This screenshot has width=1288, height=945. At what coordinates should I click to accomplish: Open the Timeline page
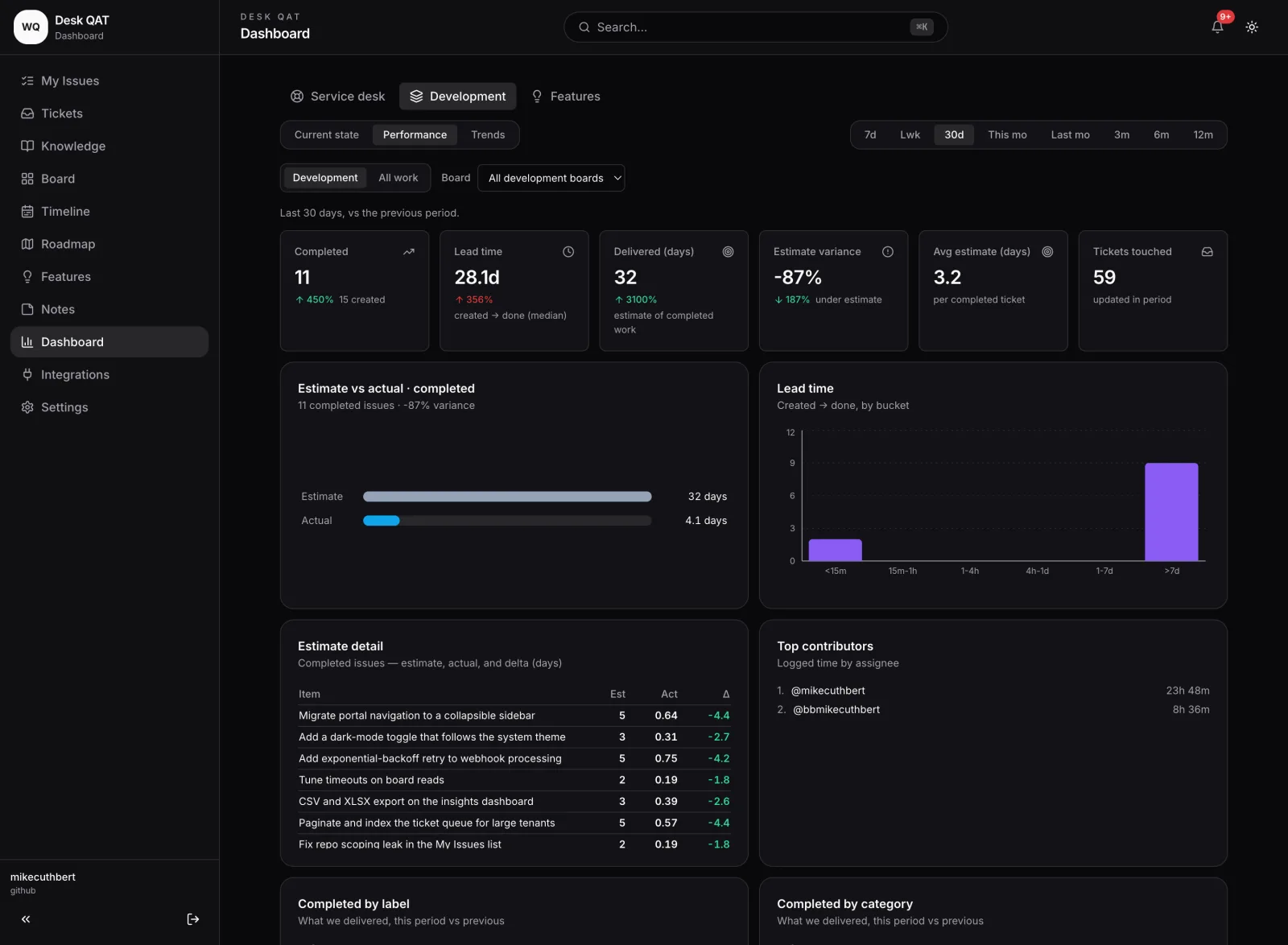[109, 211]
